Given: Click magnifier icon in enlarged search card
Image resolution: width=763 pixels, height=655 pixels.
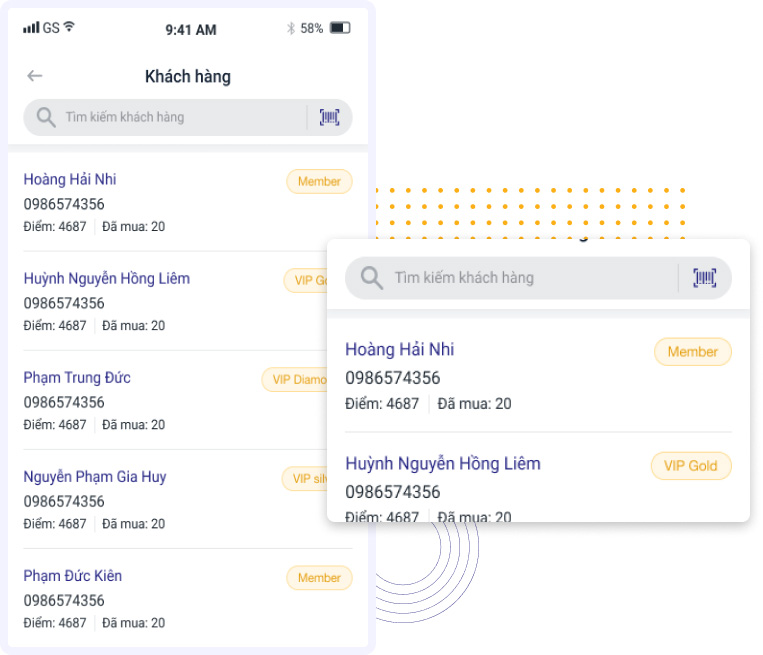Looking at the screenshot, I should (x=372, y=278).
